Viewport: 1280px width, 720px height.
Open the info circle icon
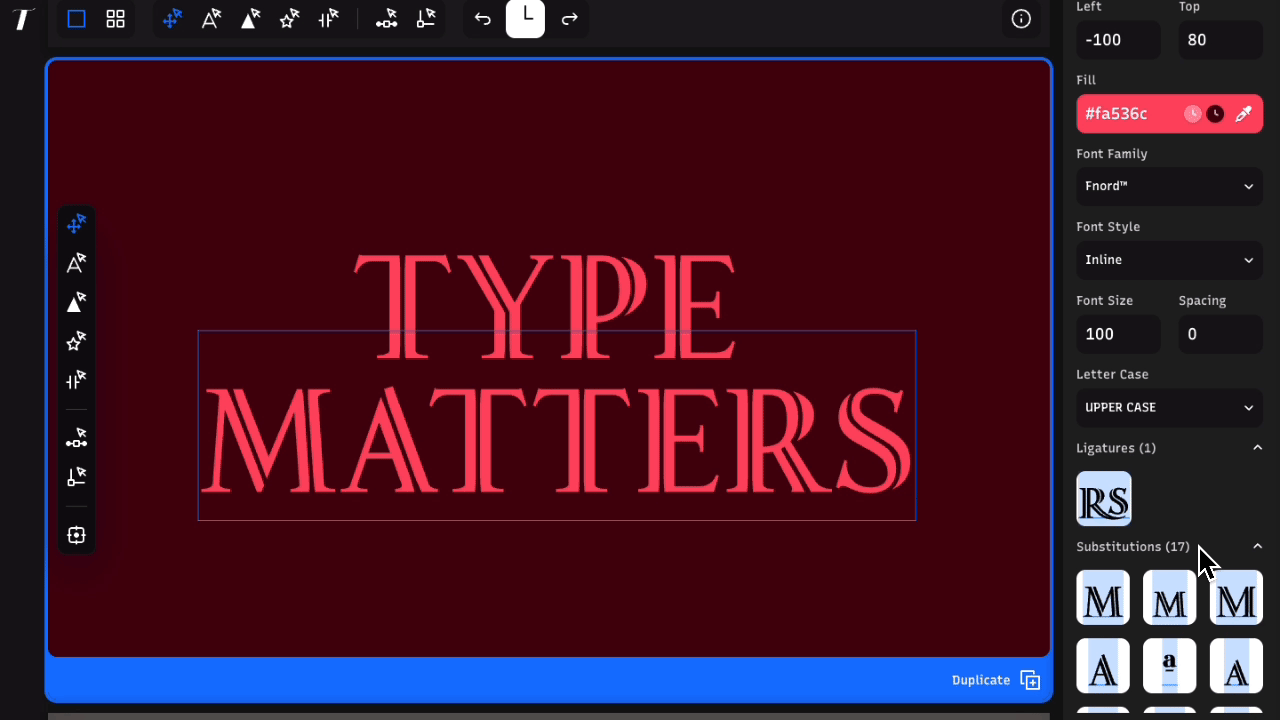1021,19
